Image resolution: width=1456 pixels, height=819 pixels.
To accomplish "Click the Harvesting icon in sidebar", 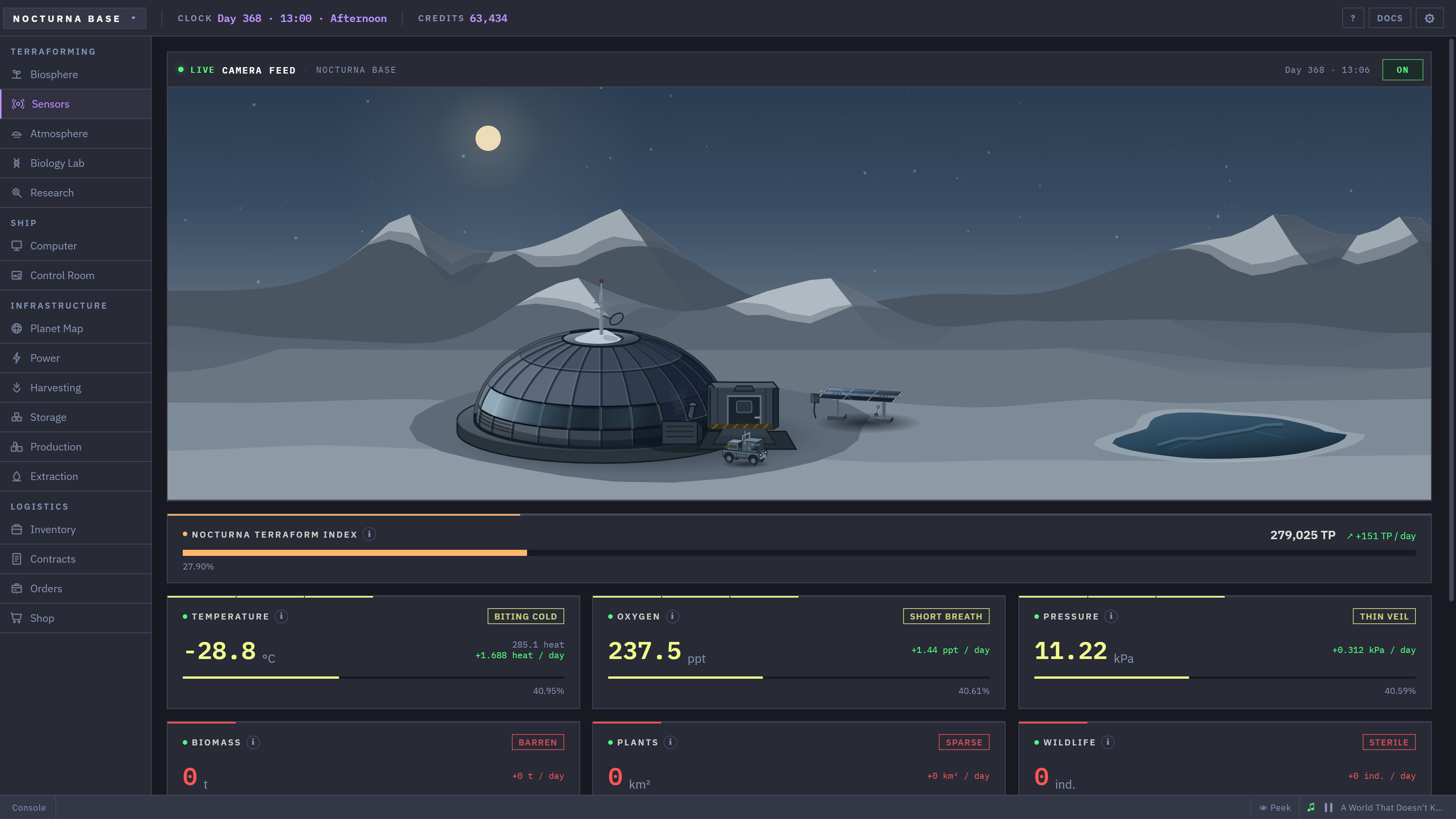I will coord(17,388).
